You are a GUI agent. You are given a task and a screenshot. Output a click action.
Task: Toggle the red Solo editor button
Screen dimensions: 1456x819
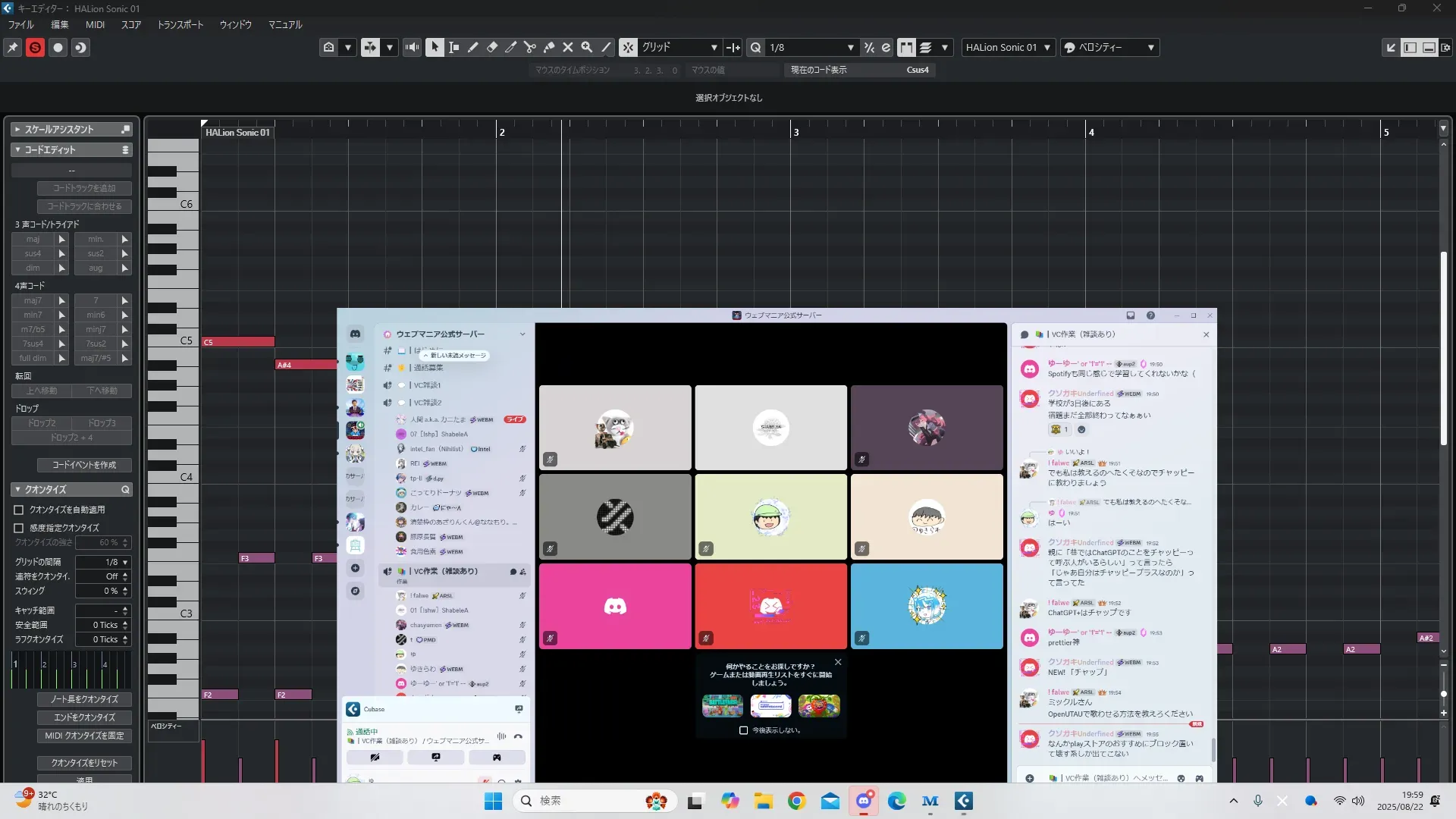(x=35, y=47)
